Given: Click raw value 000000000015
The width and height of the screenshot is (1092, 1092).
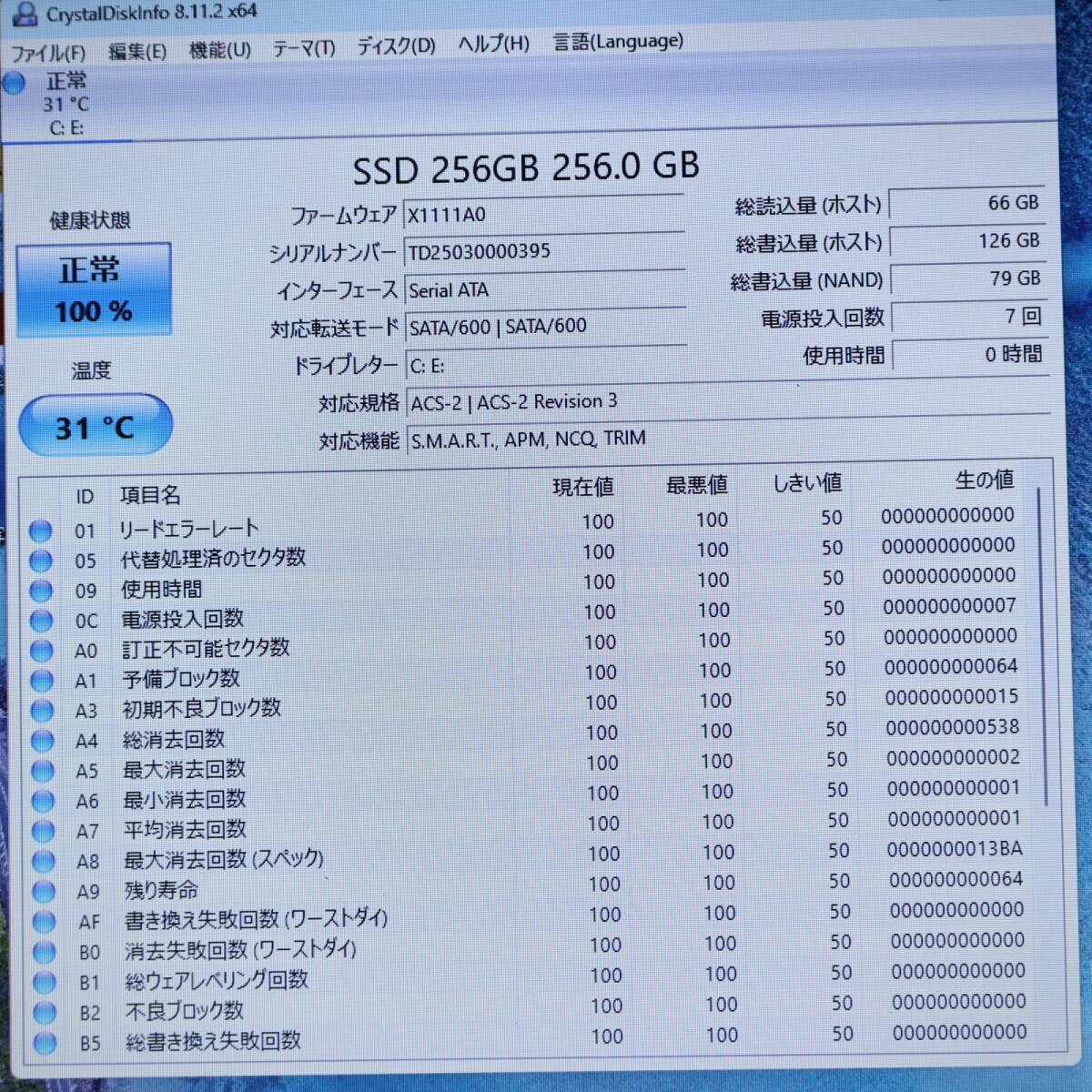Looking at the screenshot, I should tap(952, 697).
